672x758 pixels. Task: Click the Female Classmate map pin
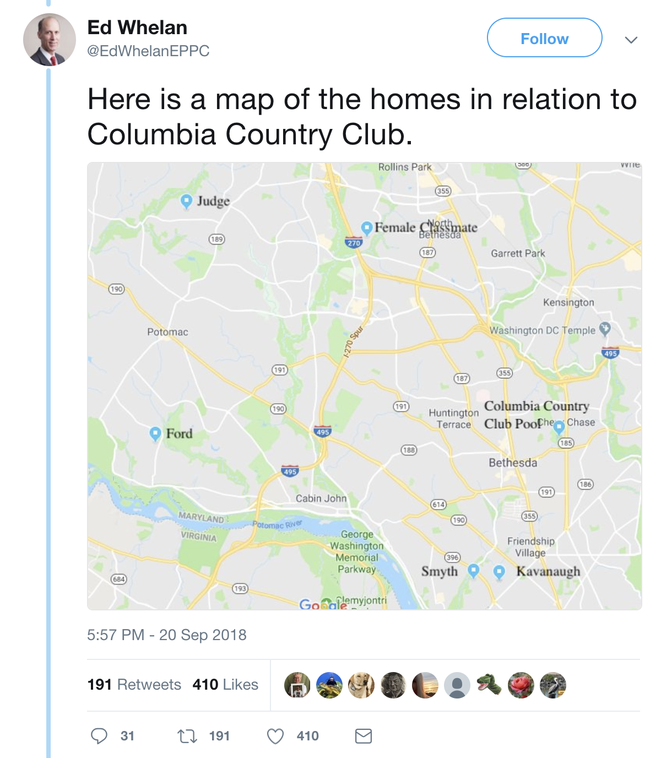[x=367, y=228]
